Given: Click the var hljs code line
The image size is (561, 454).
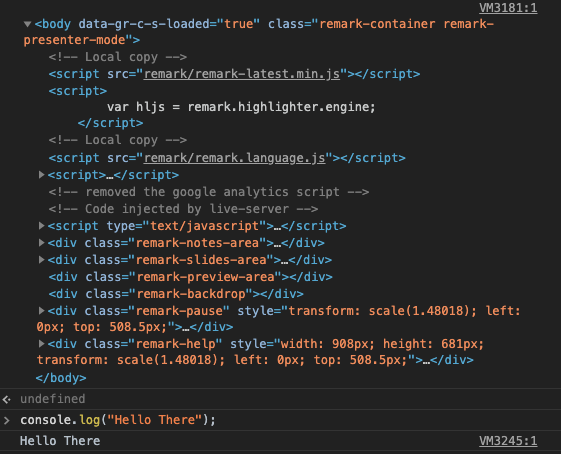Looking at the screenshot, I should click(x=241, y=107).
